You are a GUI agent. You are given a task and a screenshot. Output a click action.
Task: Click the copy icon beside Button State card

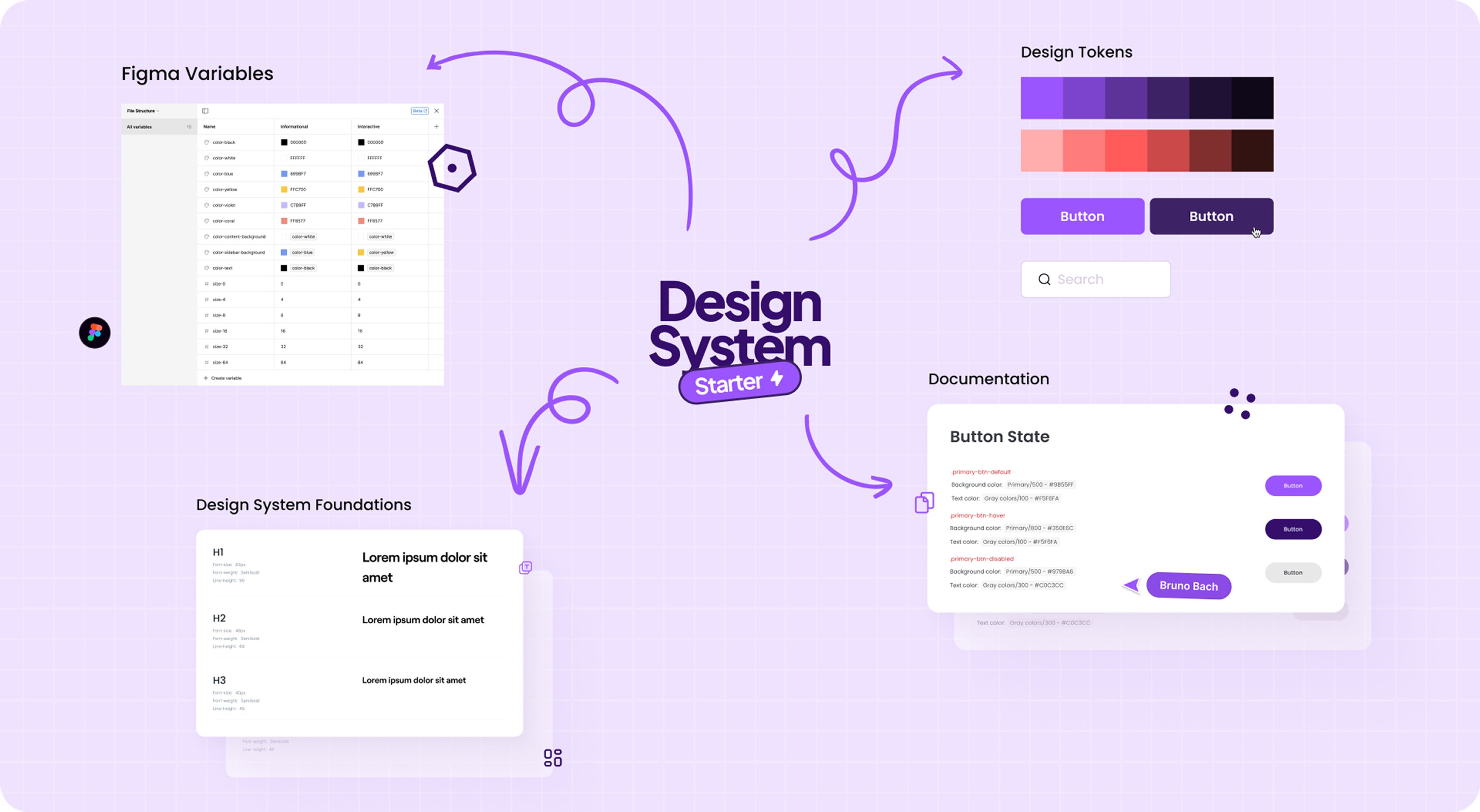[924, 502]
